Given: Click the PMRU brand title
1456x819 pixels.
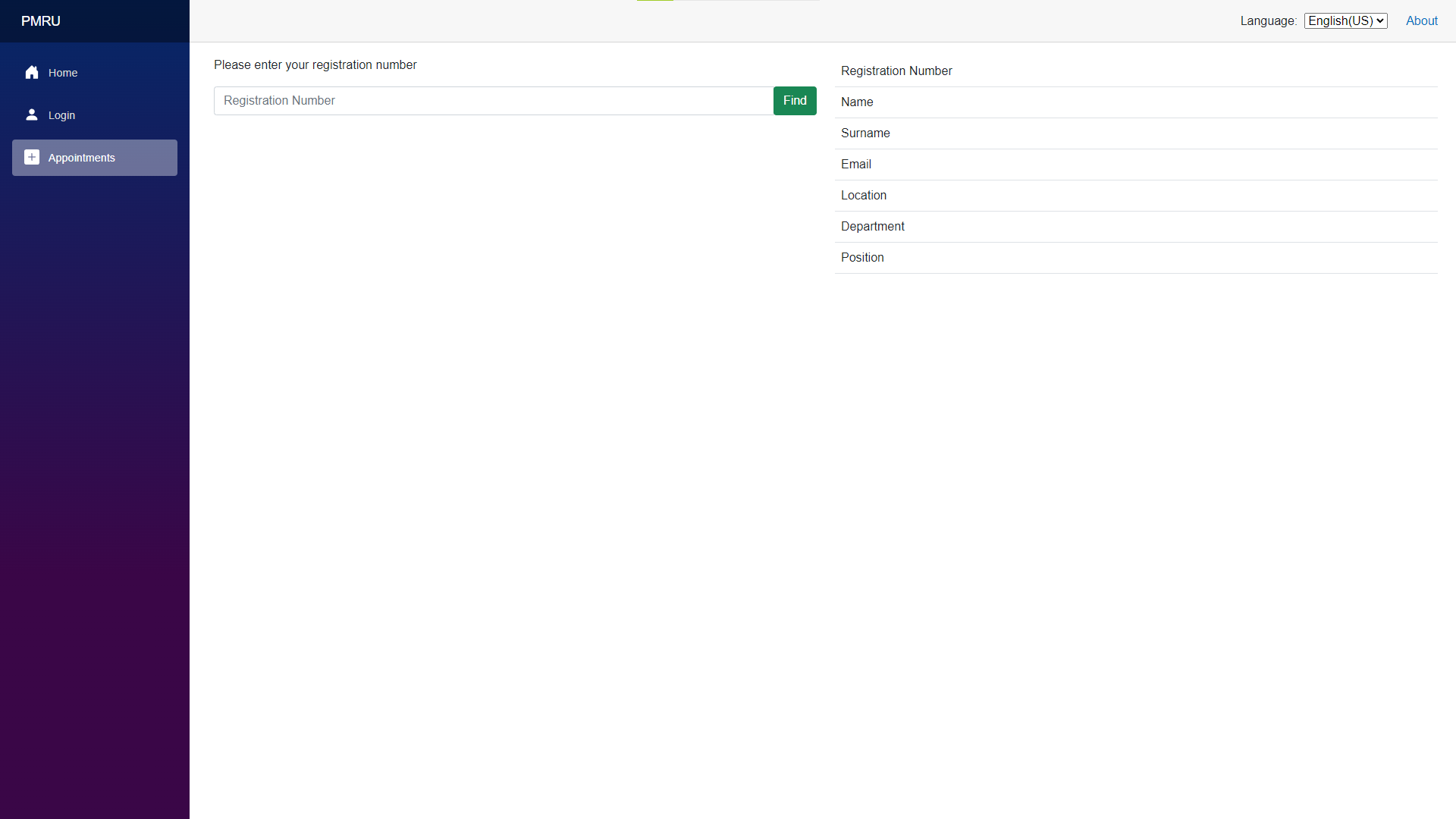Looking at the screenshot, I should point(41,21).
